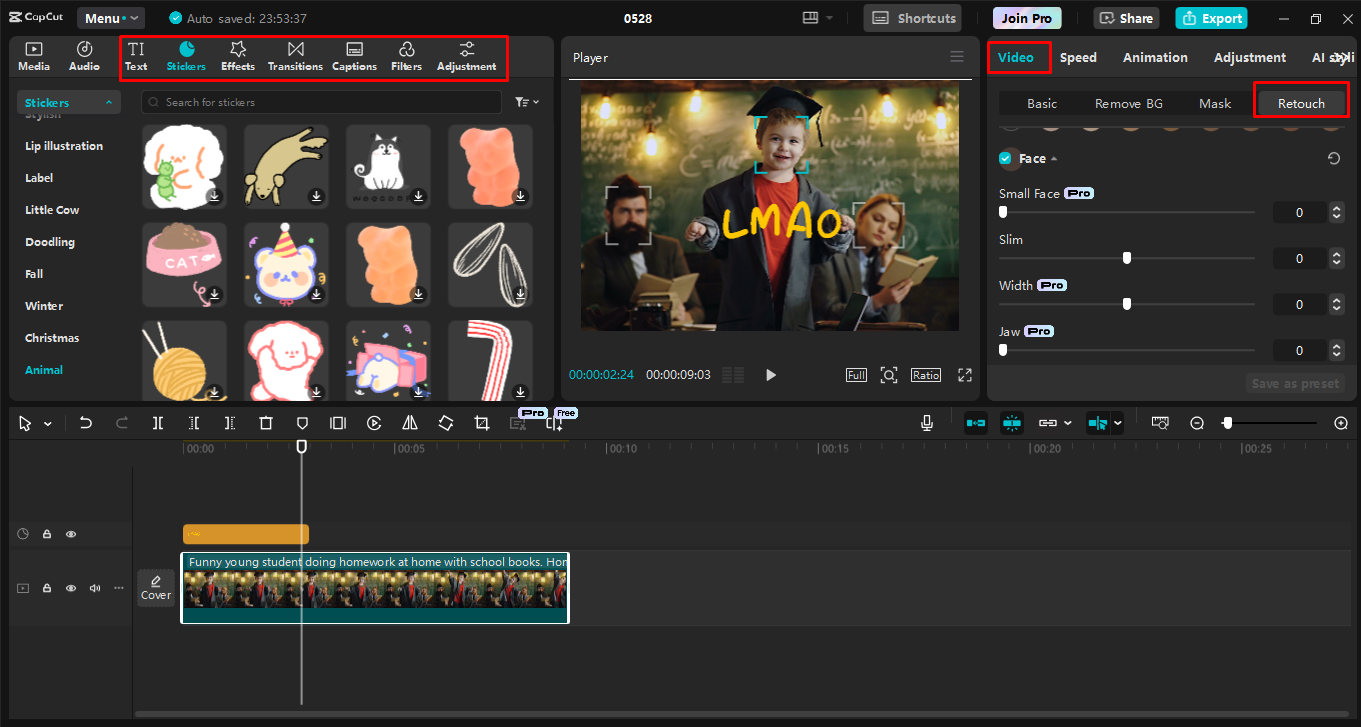
Task: Open the Media panel
Action: point(34,57)
